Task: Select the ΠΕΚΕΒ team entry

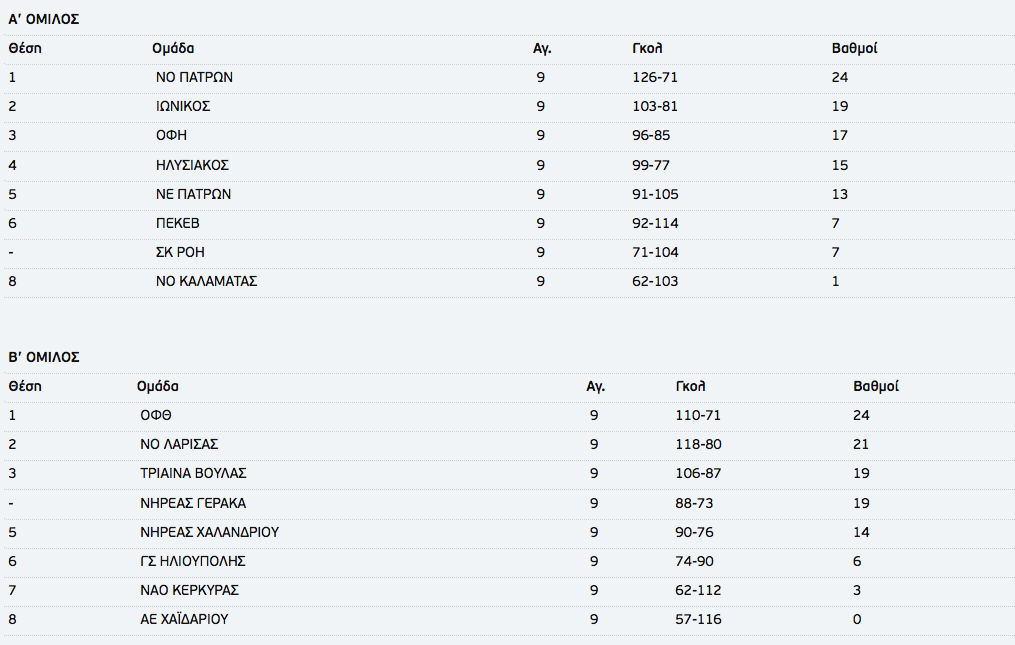Action: (x=178, y=223)
